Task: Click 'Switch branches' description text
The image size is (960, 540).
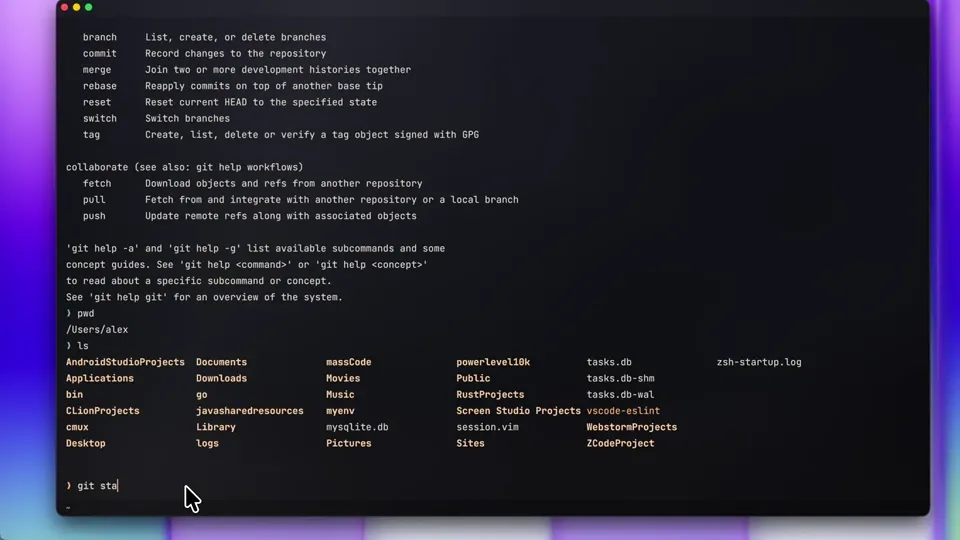Action: click(x=187, y=118)
